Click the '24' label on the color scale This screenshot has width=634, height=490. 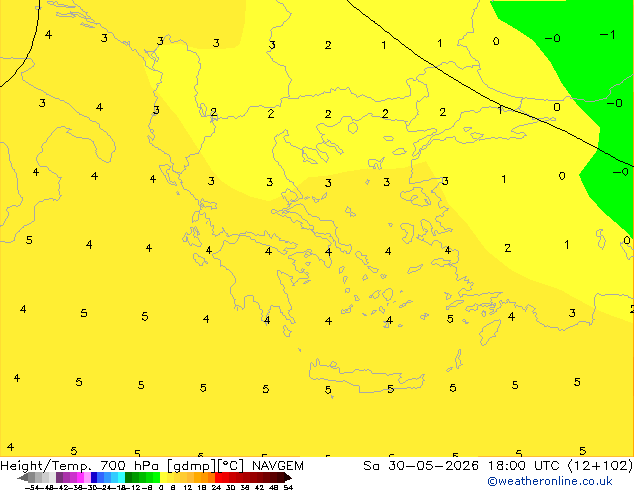click(x=216, y=487)
